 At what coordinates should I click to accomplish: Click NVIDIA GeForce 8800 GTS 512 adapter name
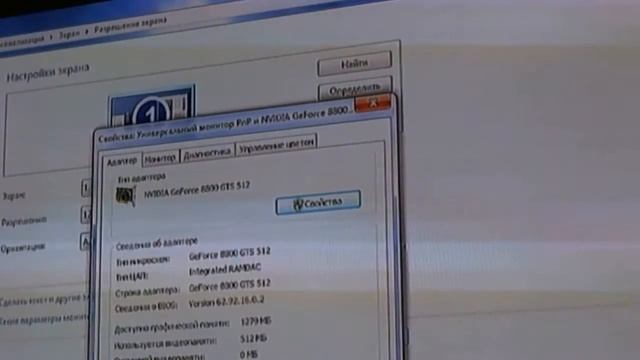tap(197, 189)
